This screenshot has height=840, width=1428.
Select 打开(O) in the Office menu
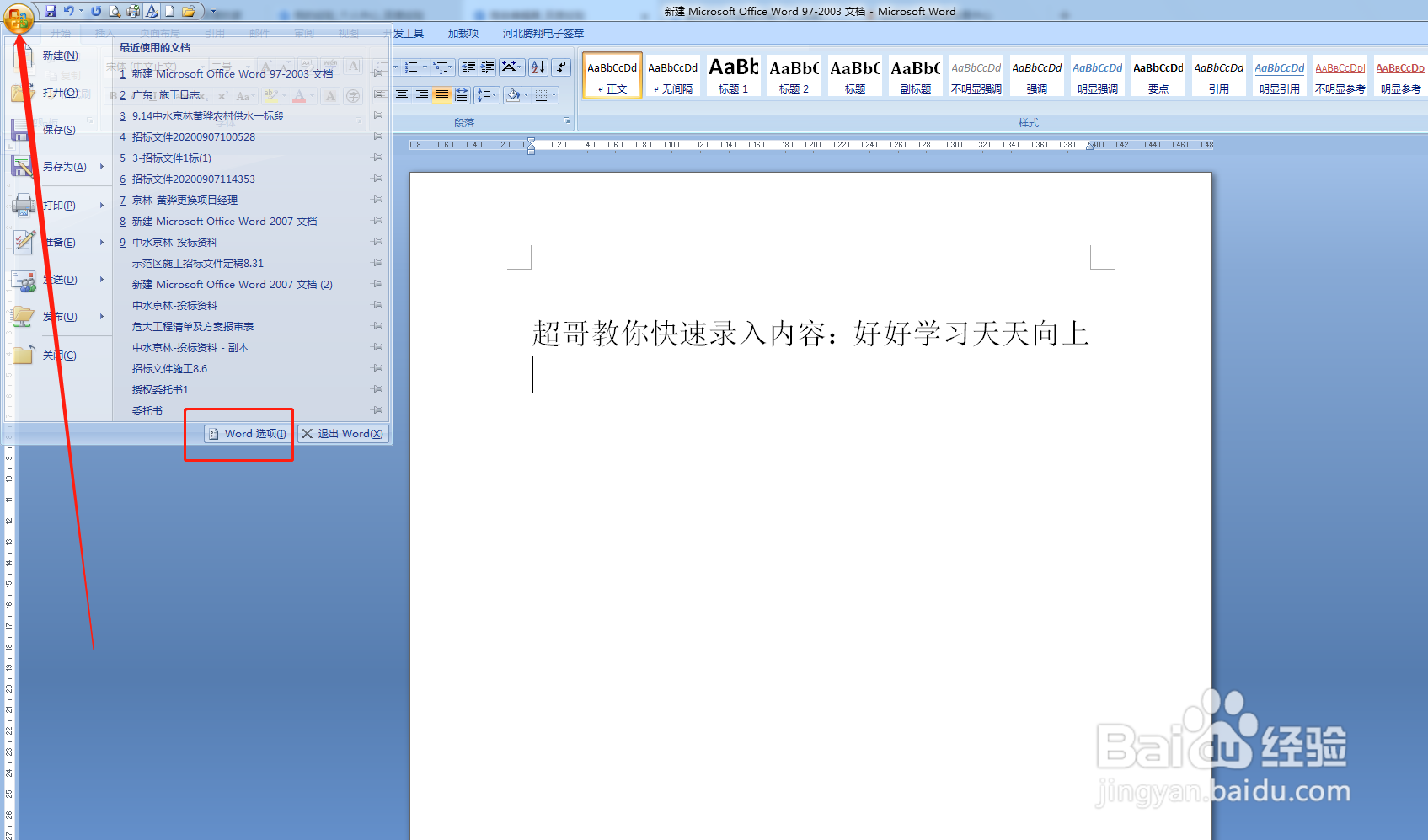59,93
